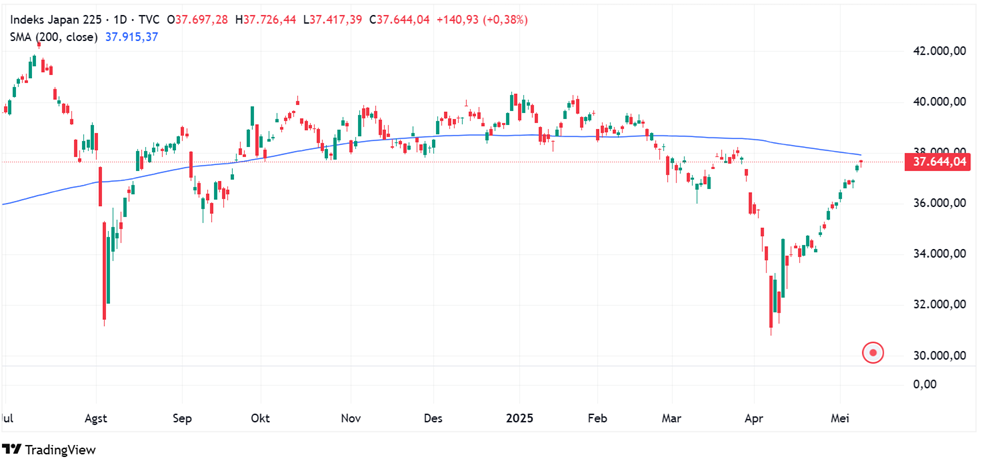Screen dimensions: 981x461
Task: Click the Mei month label on time axis
Action: coord(840,418)
